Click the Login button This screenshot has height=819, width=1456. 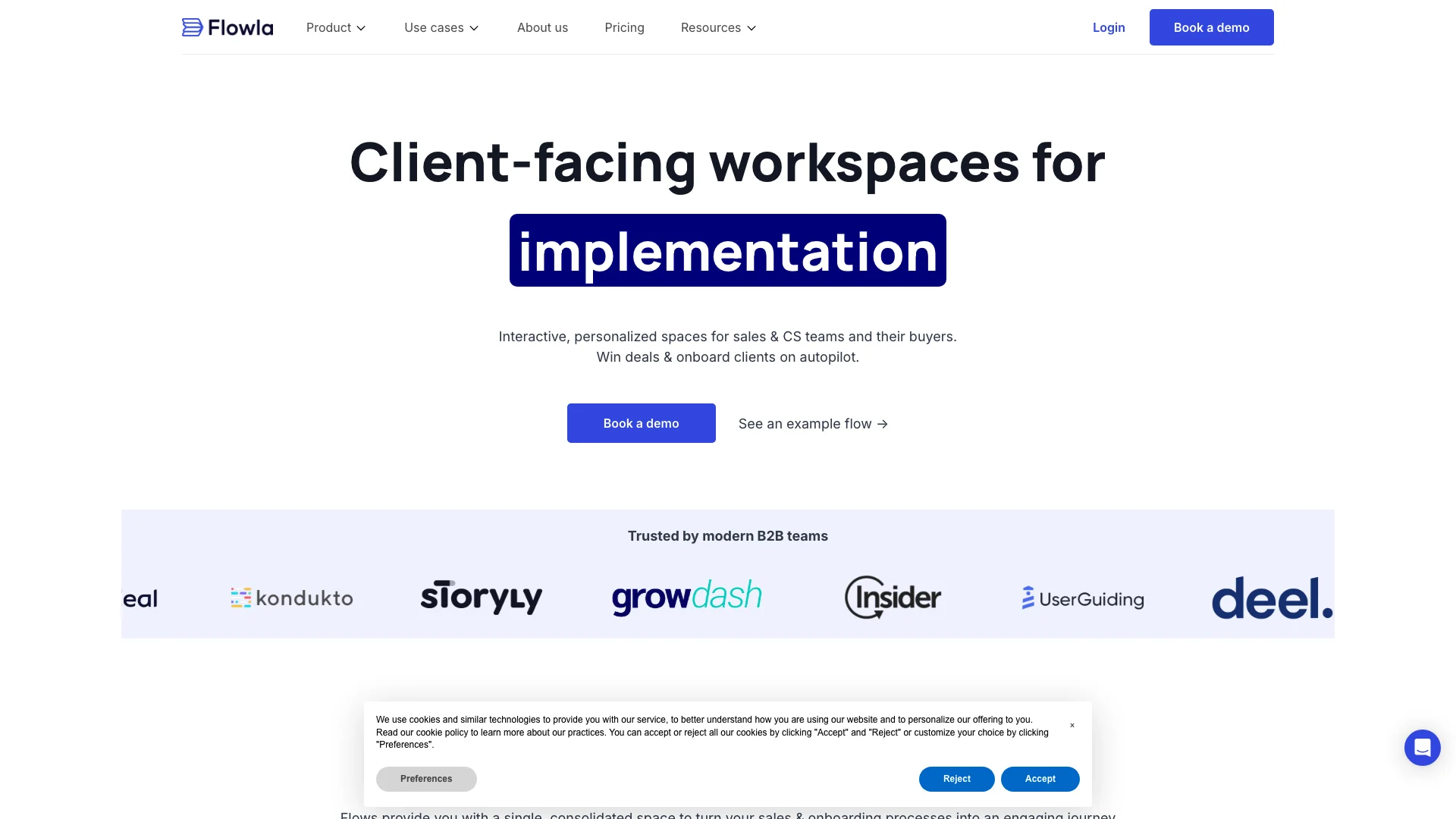(1108, 27)
